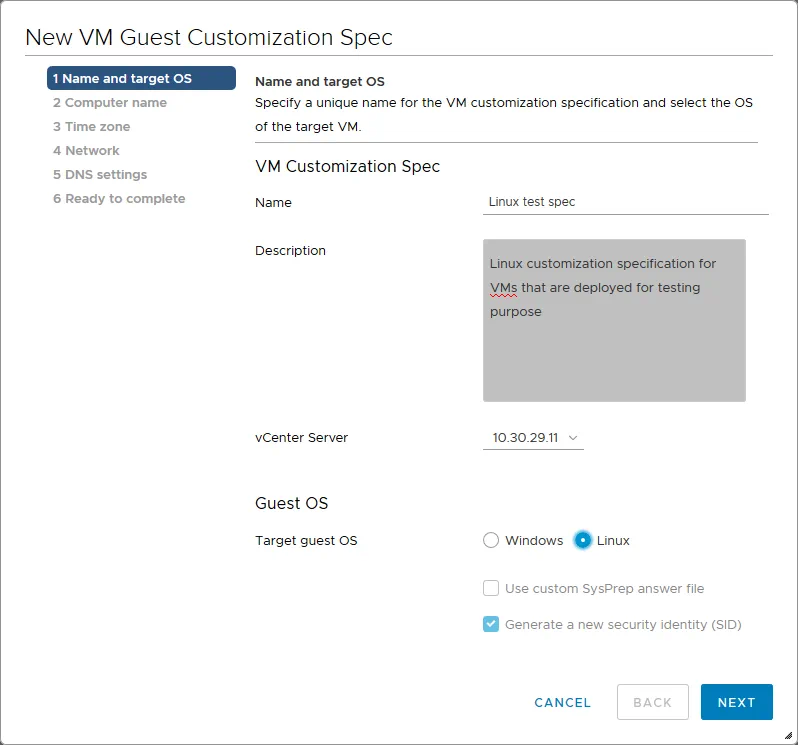The height and width of the screenshot is (745, 798).
Task: Click the dialog resize handle corner
Action: click(x=788, y=735)
